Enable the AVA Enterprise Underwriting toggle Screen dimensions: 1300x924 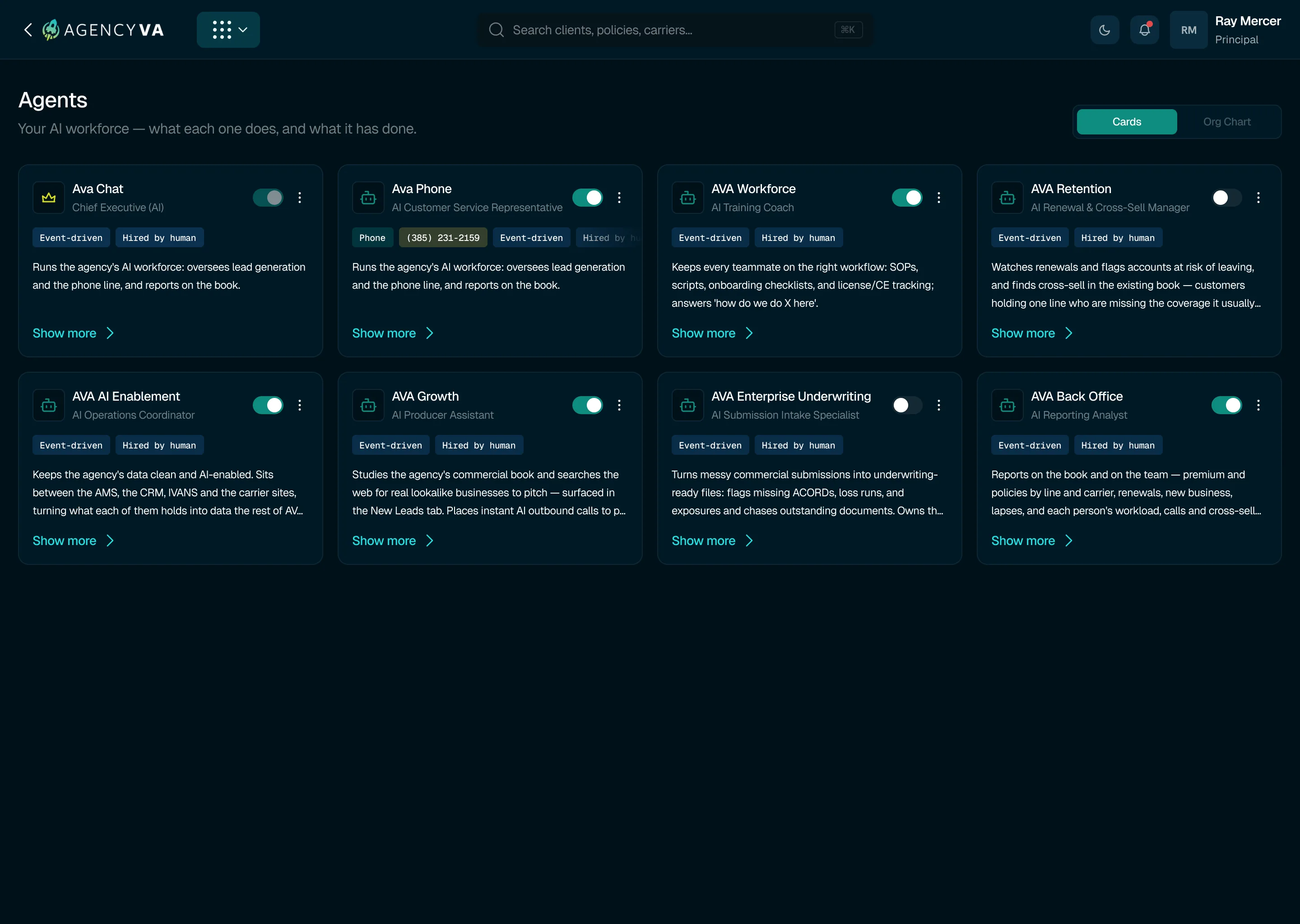[907, 405]
